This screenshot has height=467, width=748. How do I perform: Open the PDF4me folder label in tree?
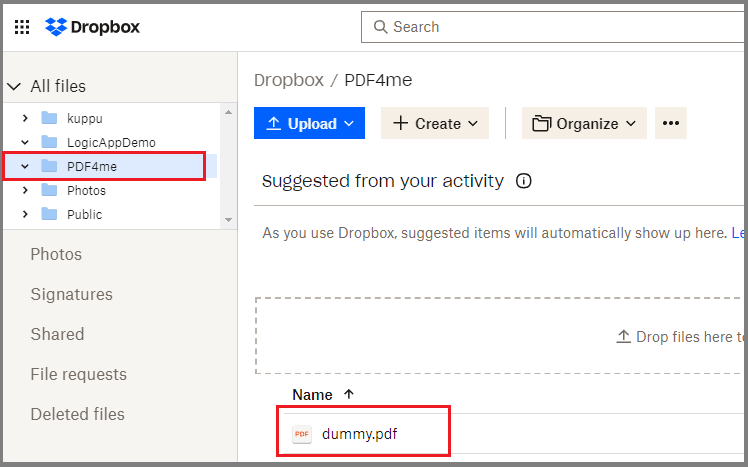tap(92, 166)
